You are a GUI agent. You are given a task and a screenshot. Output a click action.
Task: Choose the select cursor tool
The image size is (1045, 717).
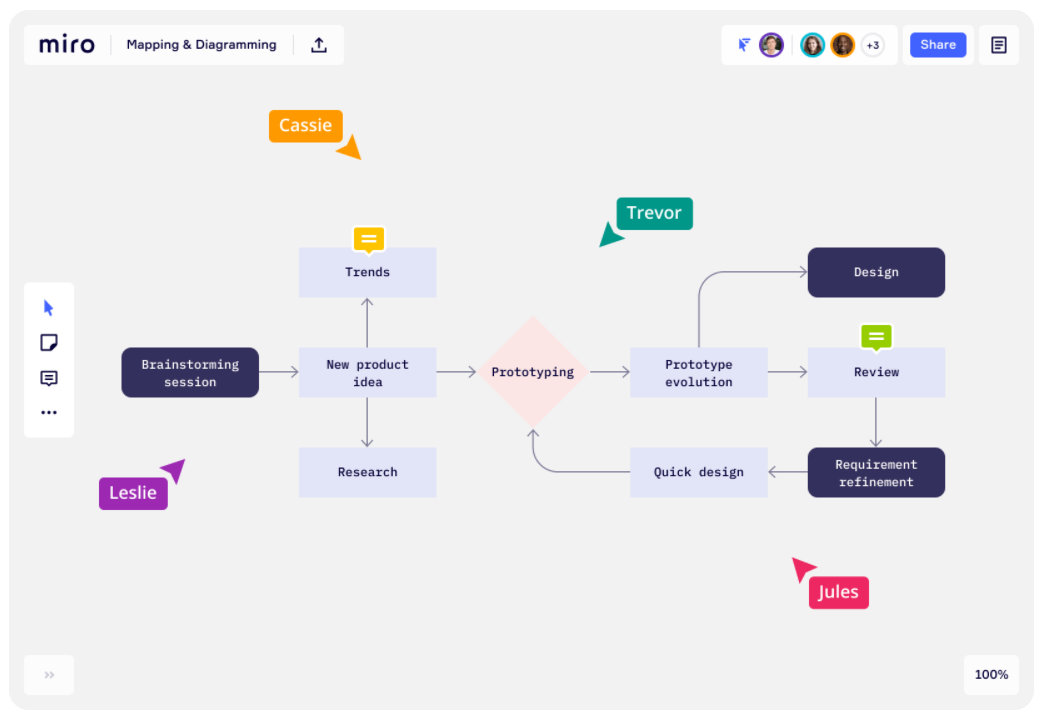pos(49,308)
